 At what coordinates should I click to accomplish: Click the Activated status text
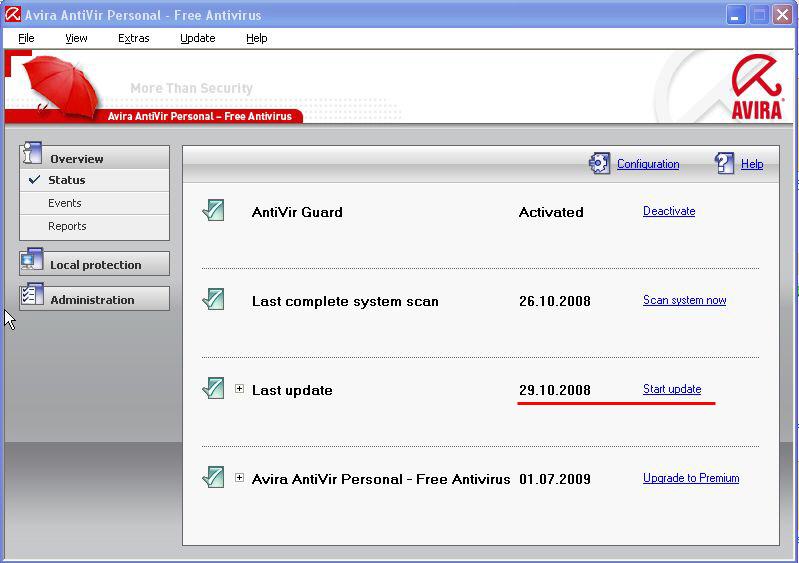551,212
